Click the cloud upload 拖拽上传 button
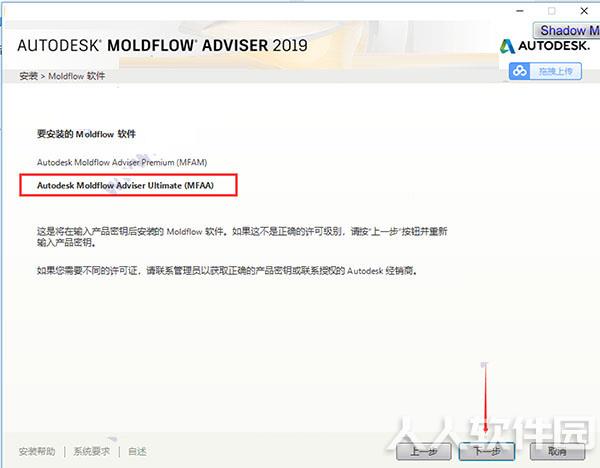Image resolution: width=600 pixels, height=468 pixels. [x=545, y=71]
